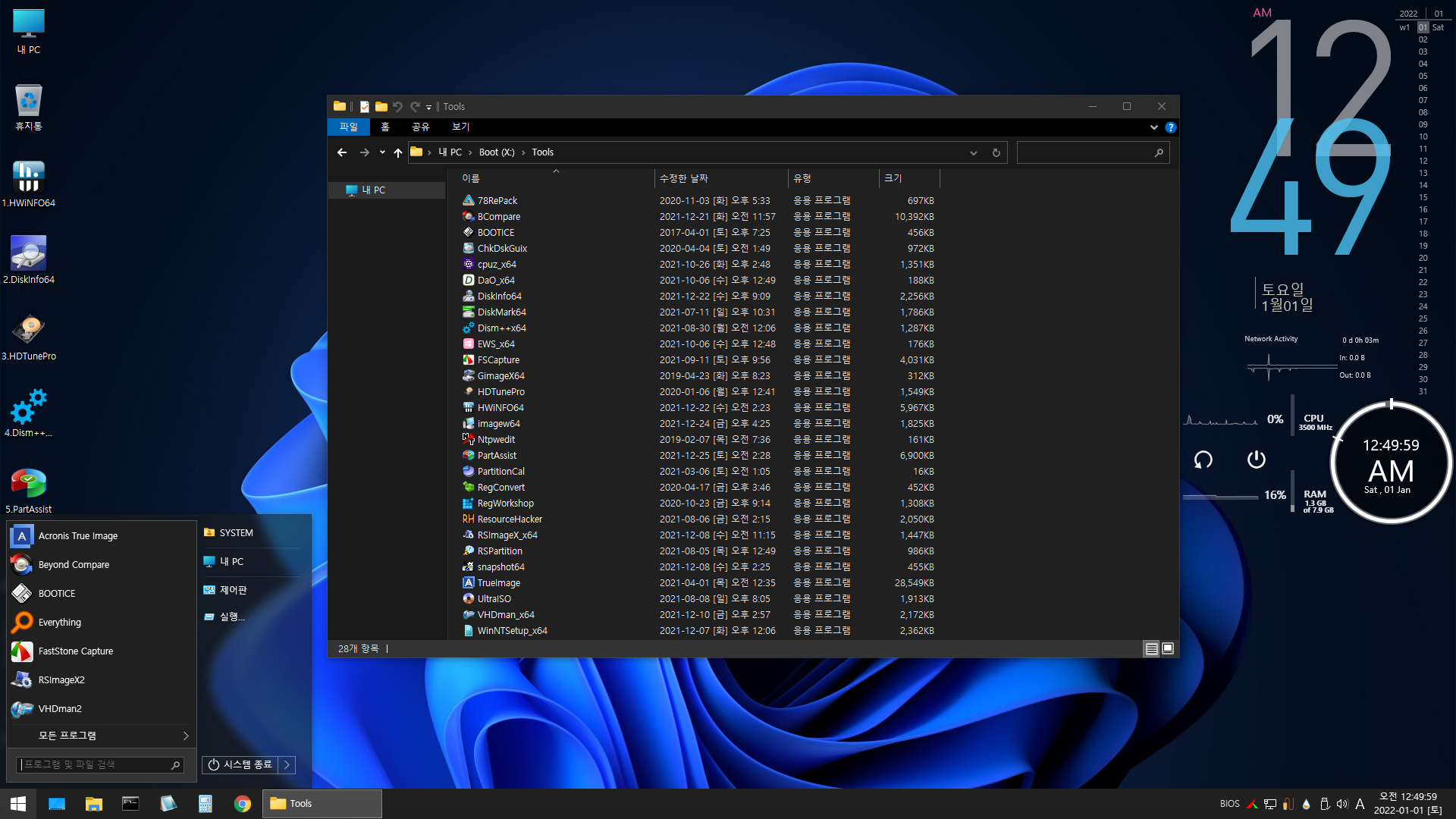Launch the 5.PartAssist desktop shortcut
Viewport: 1456px width, 819px height.
(29, 491)
